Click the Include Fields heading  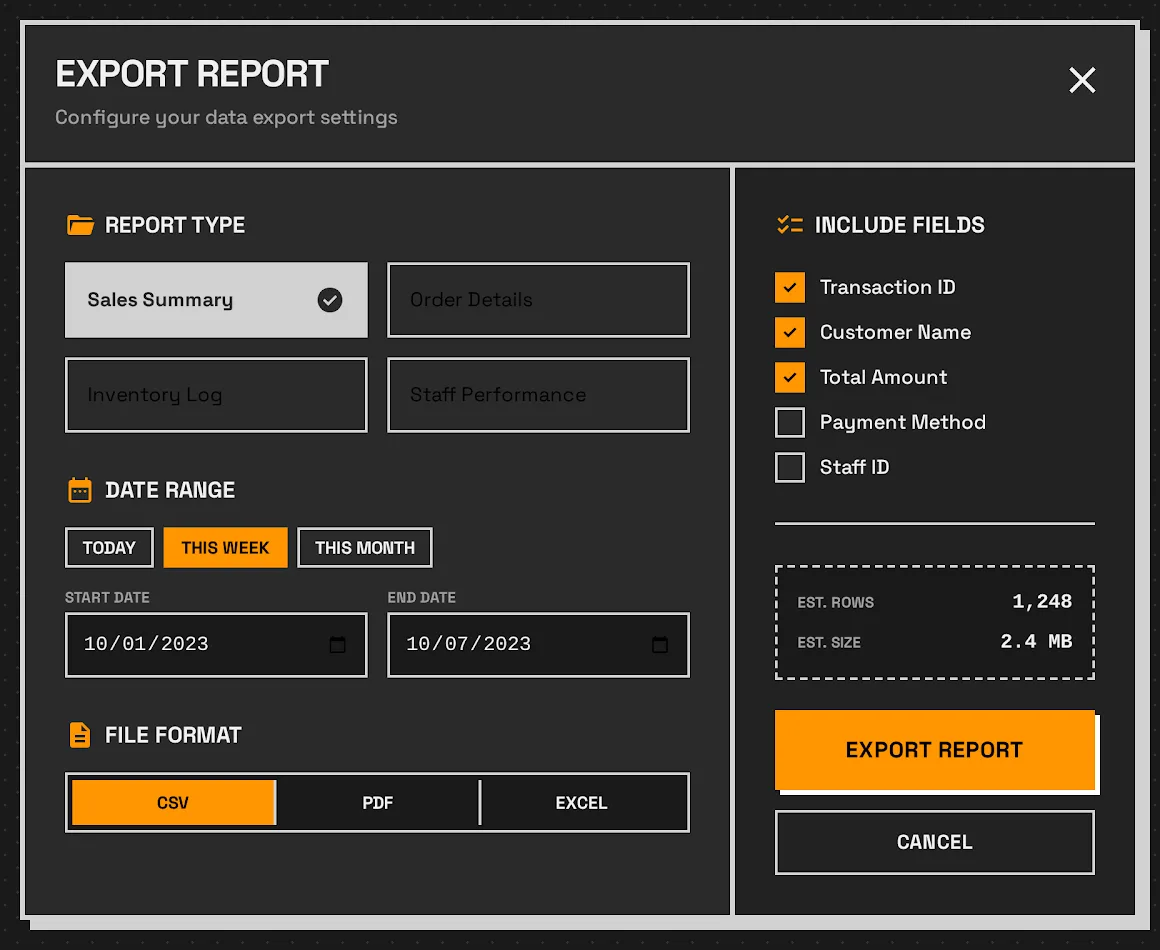click(900, 225)
